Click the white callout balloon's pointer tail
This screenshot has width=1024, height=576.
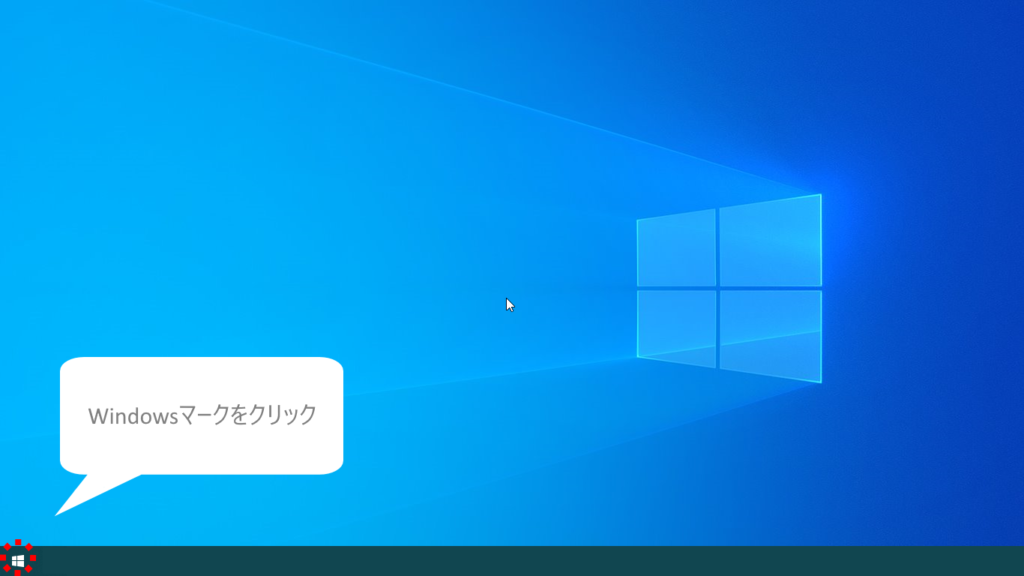80,495
